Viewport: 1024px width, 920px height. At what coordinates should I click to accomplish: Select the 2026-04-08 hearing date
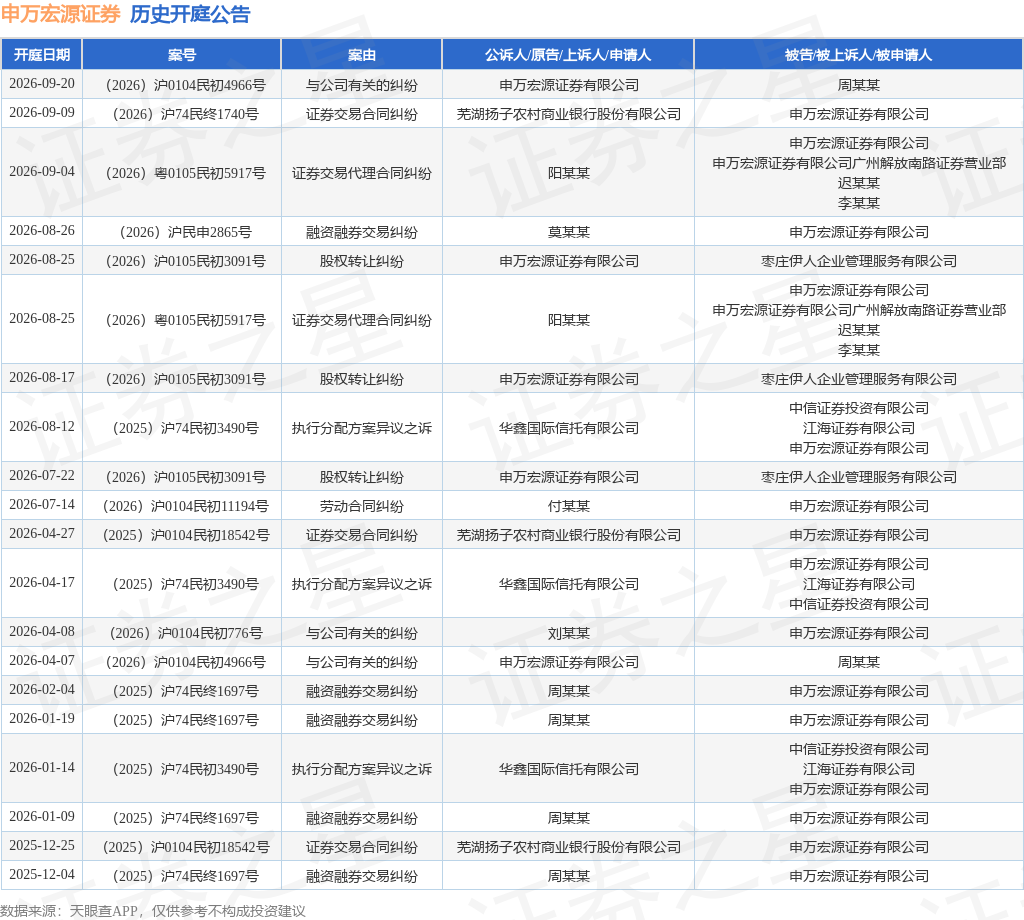42,631
